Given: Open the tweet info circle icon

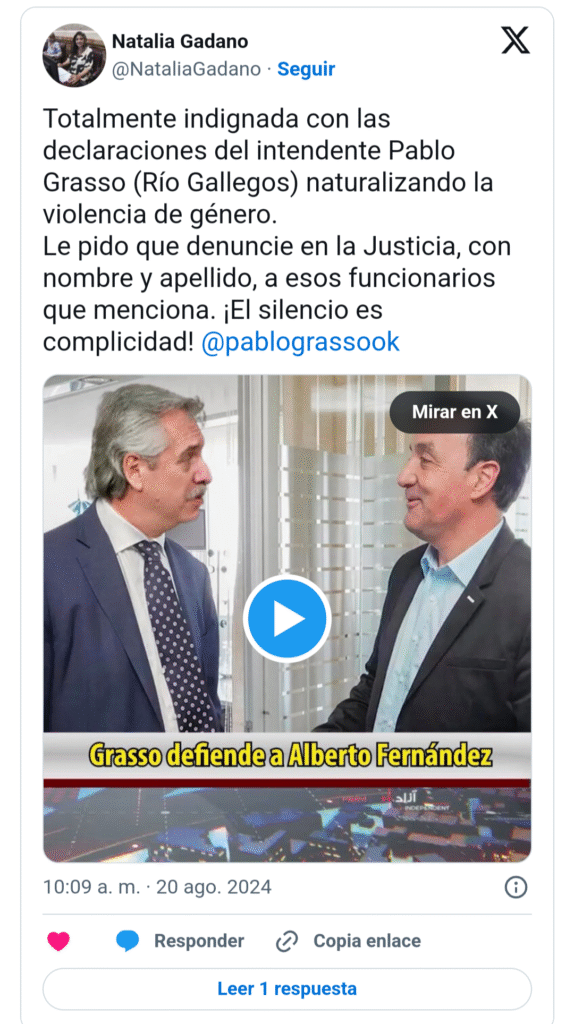Looking at the screenshot, I should click(516, 887).
